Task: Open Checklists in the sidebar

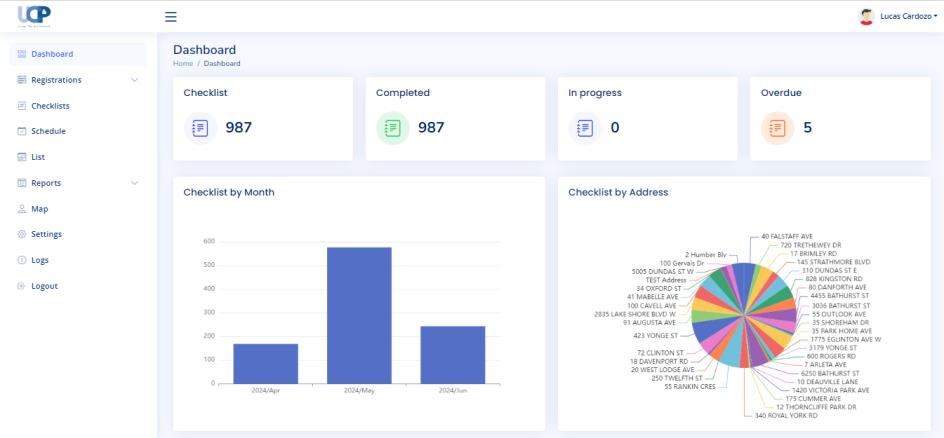Action: [x=78, y=106]
